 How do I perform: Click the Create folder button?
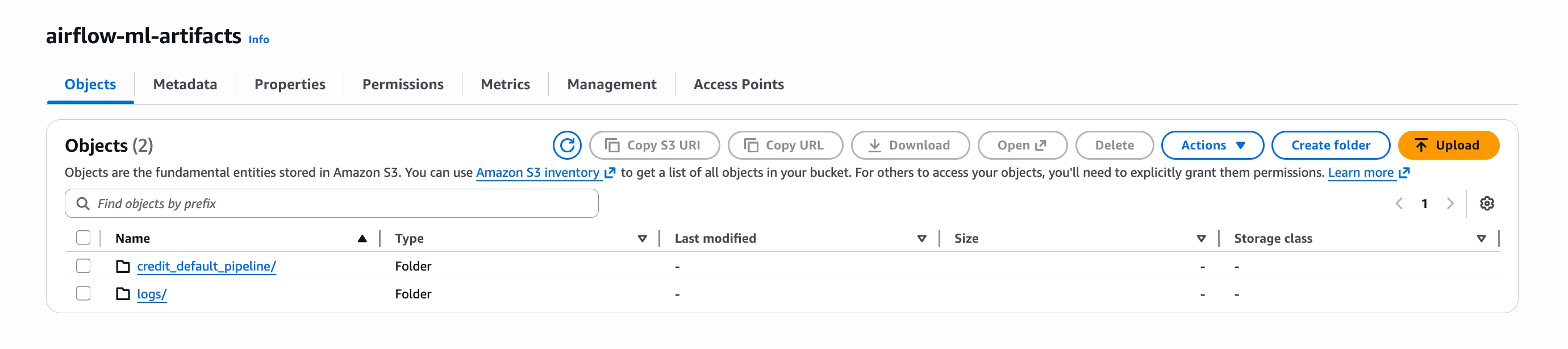[1330, 145]
